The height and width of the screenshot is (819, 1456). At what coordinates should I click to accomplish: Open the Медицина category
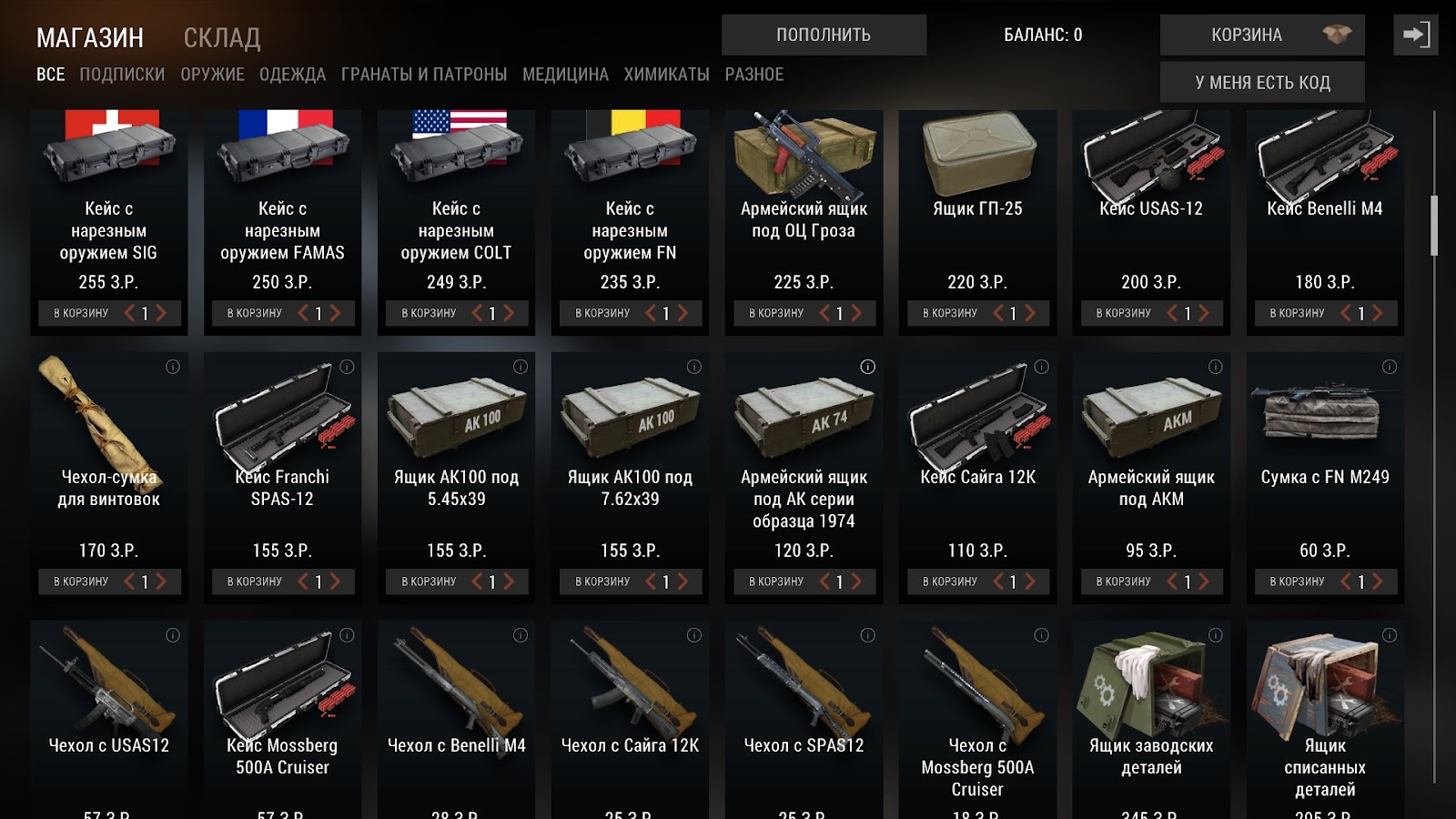pos(565,75)
